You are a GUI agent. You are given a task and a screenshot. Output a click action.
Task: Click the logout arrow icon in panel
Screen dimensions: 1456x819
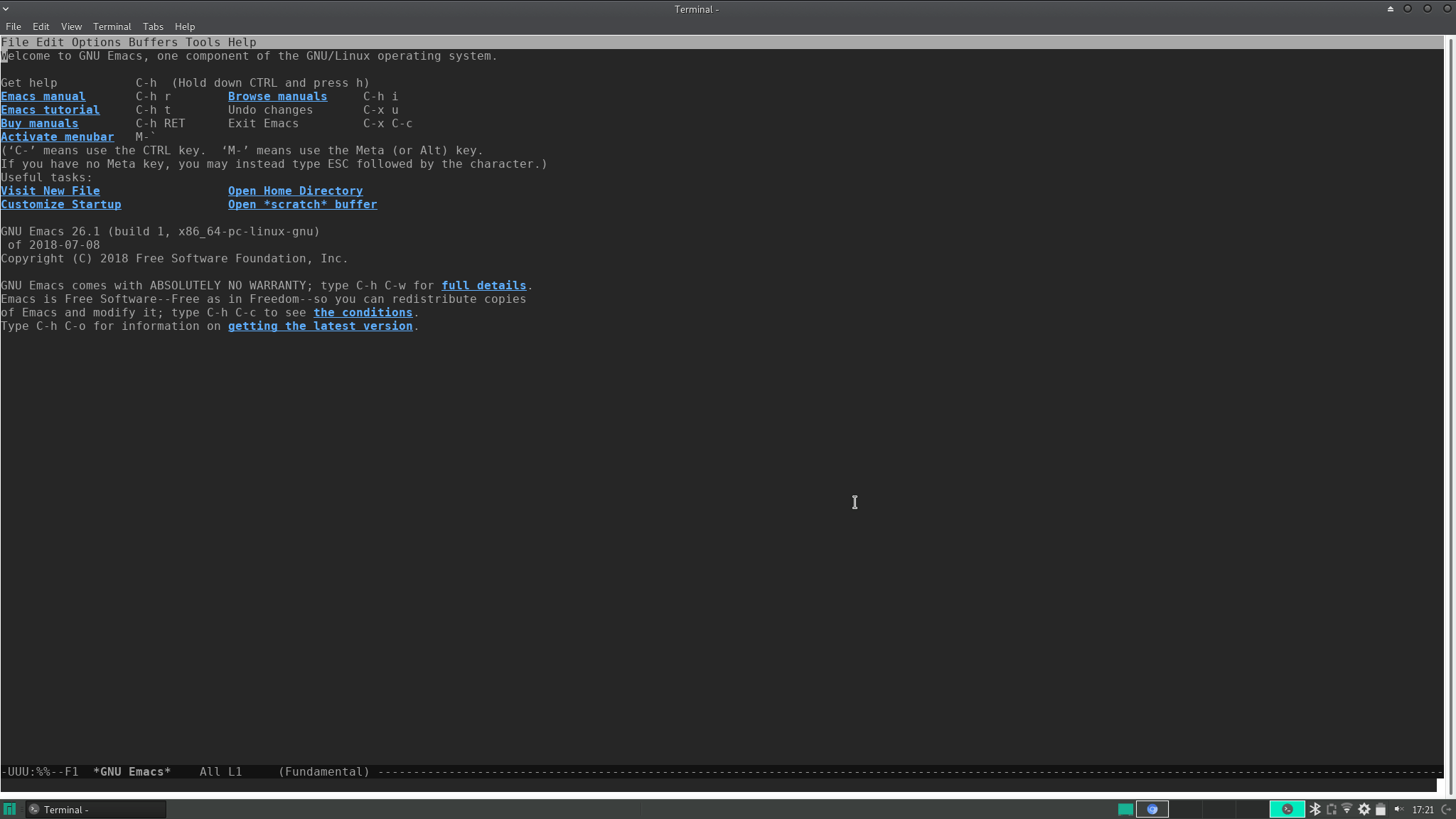point(1446,809)
